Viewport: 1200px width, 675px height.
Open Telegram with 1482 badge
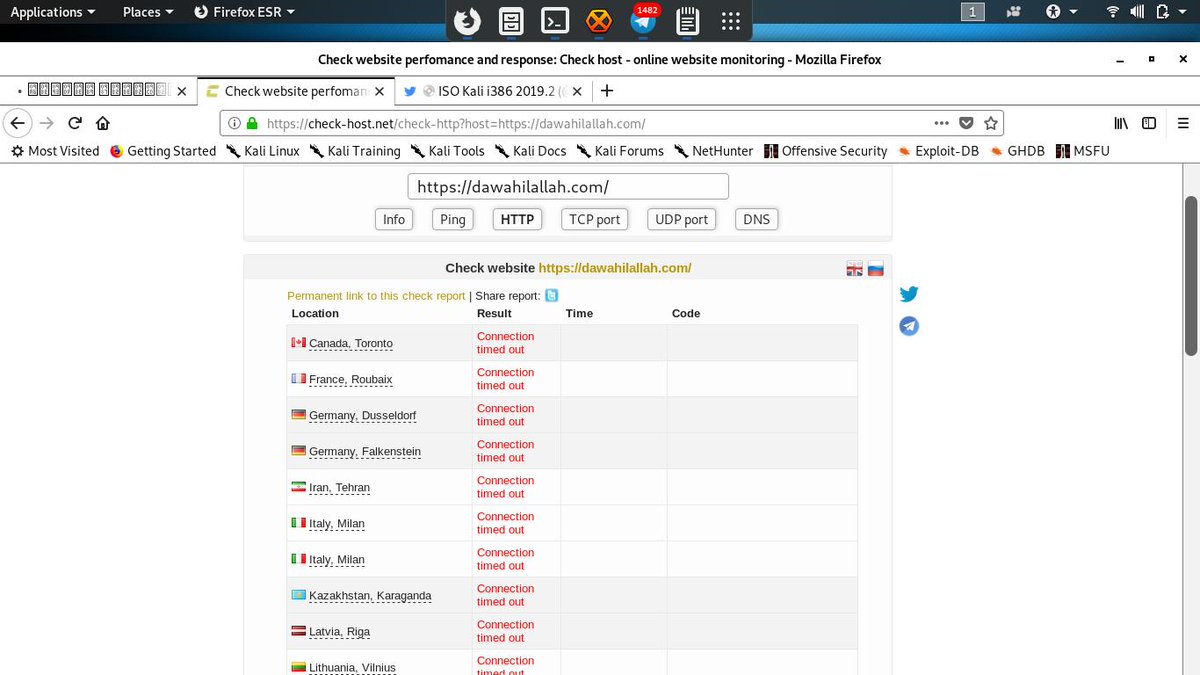pos(644,20)
